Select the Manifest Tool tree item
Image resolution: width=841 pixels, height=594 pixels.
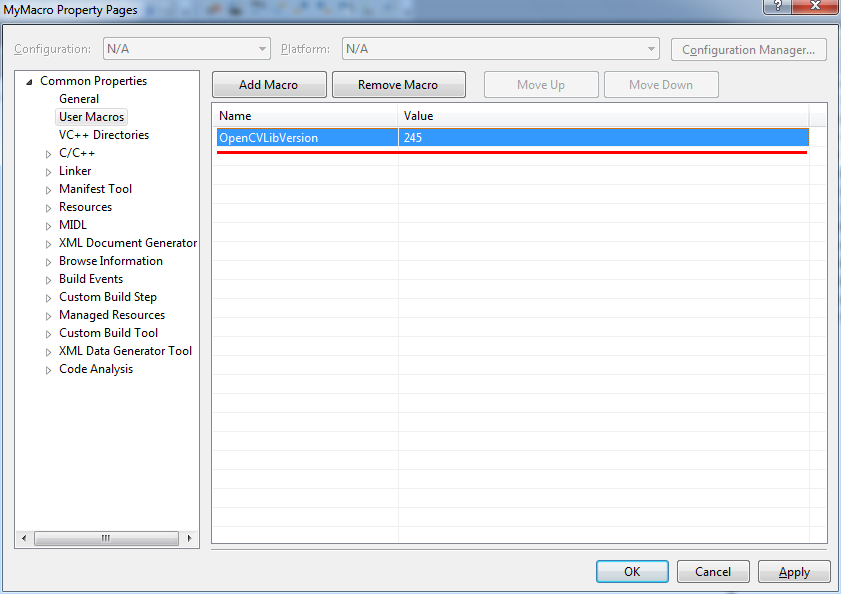[x=95, y=189]
